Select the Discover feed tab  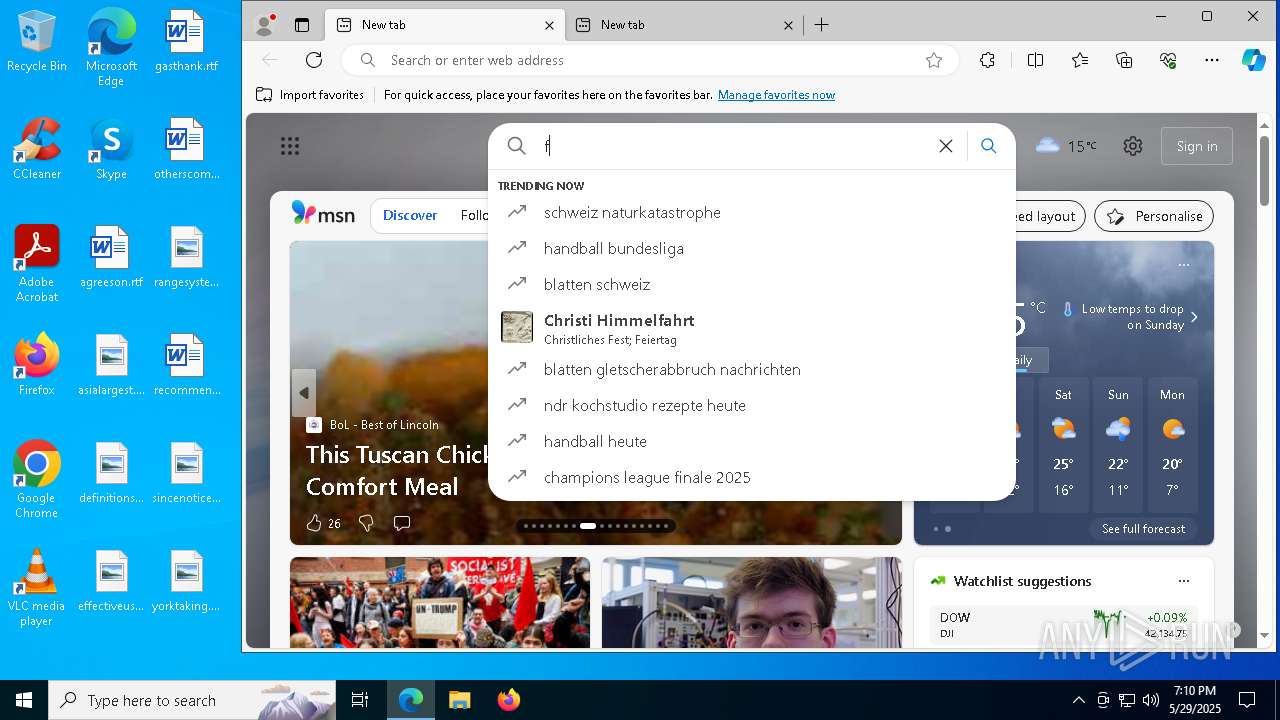coord(410,215)
